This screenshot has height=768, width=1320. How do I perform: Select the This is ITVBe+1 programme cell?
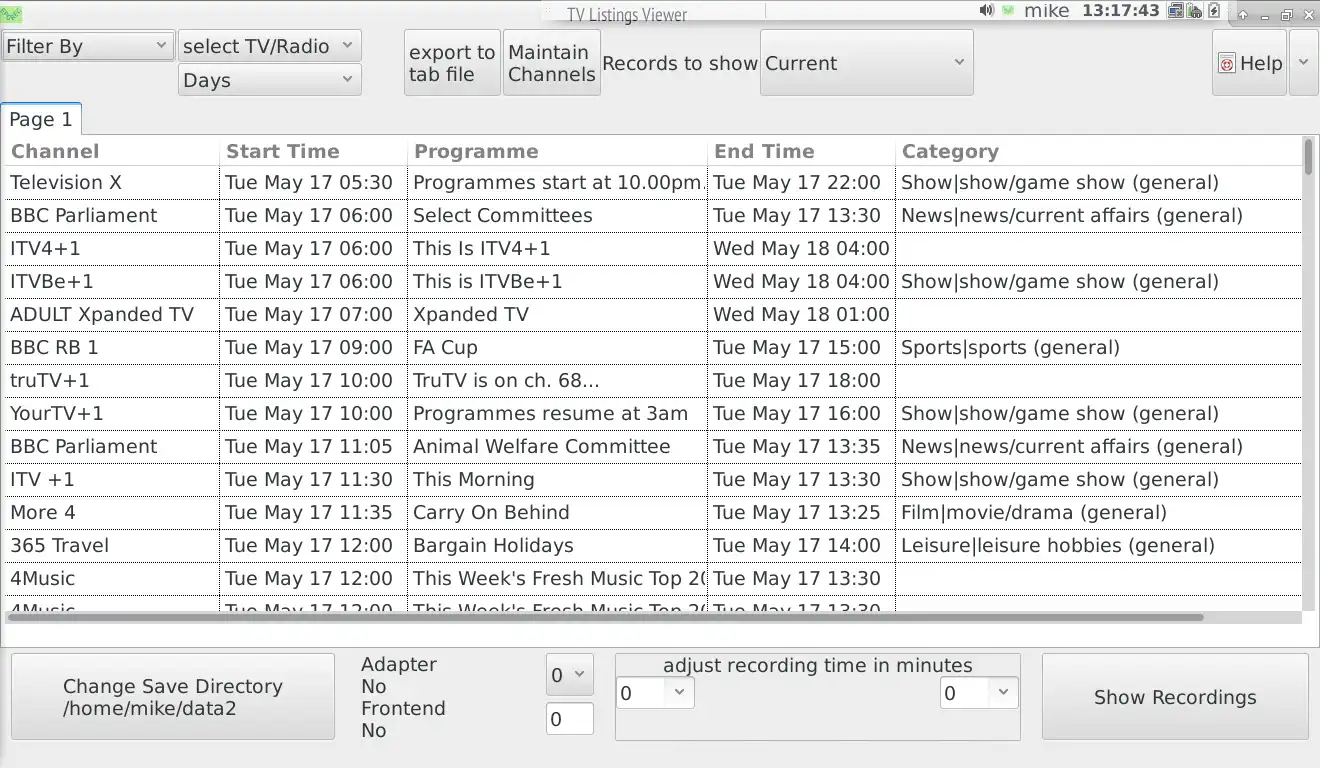(x=558, y=282)
